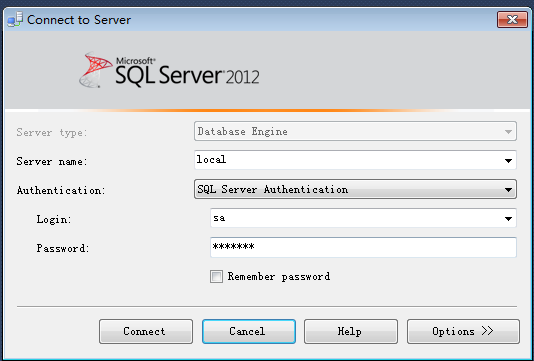Open the Help button
Screen dimensions: 534x361
(x=351, y=331)
